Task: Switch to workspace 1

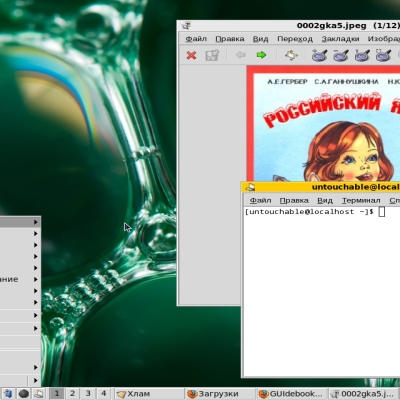Action: pyautogui.click(x=57, y=394)
